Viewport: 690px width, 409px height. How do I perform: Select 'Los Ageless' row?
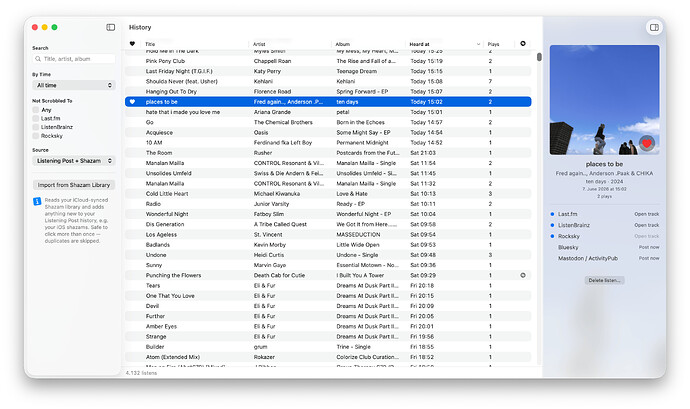(x=328, y=235)
